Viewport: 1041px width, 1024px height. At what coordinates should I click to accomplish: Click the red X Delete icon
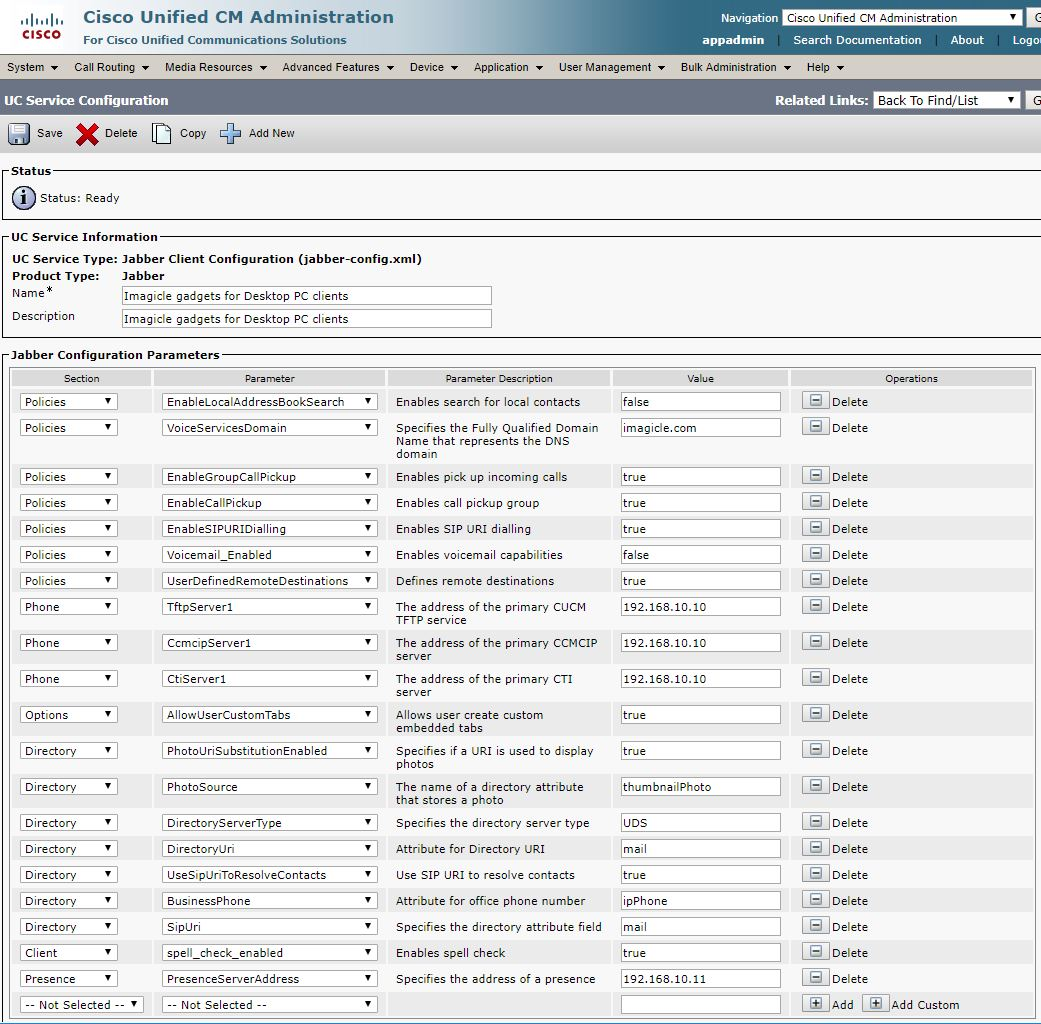pos(88,133)
